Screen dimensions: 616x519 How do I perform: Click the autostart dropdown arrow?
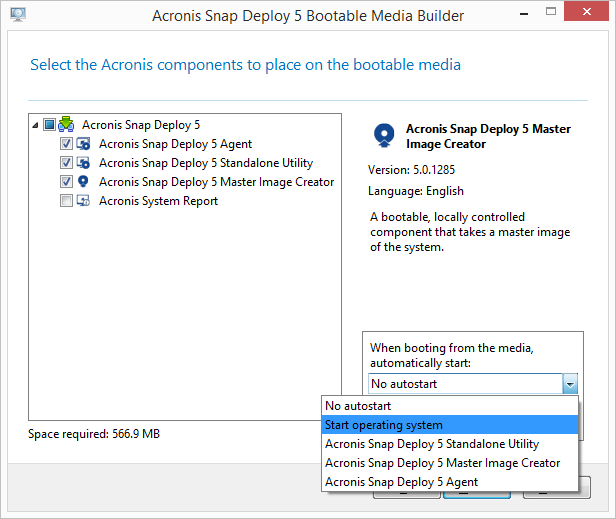tap(570, 384)
